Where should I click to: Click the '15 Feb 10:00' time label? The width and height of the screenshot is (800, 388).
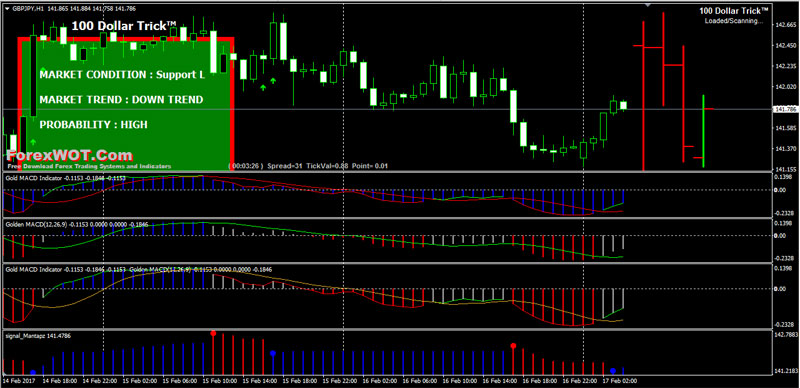pyautogui.click(x=220, y=381)
